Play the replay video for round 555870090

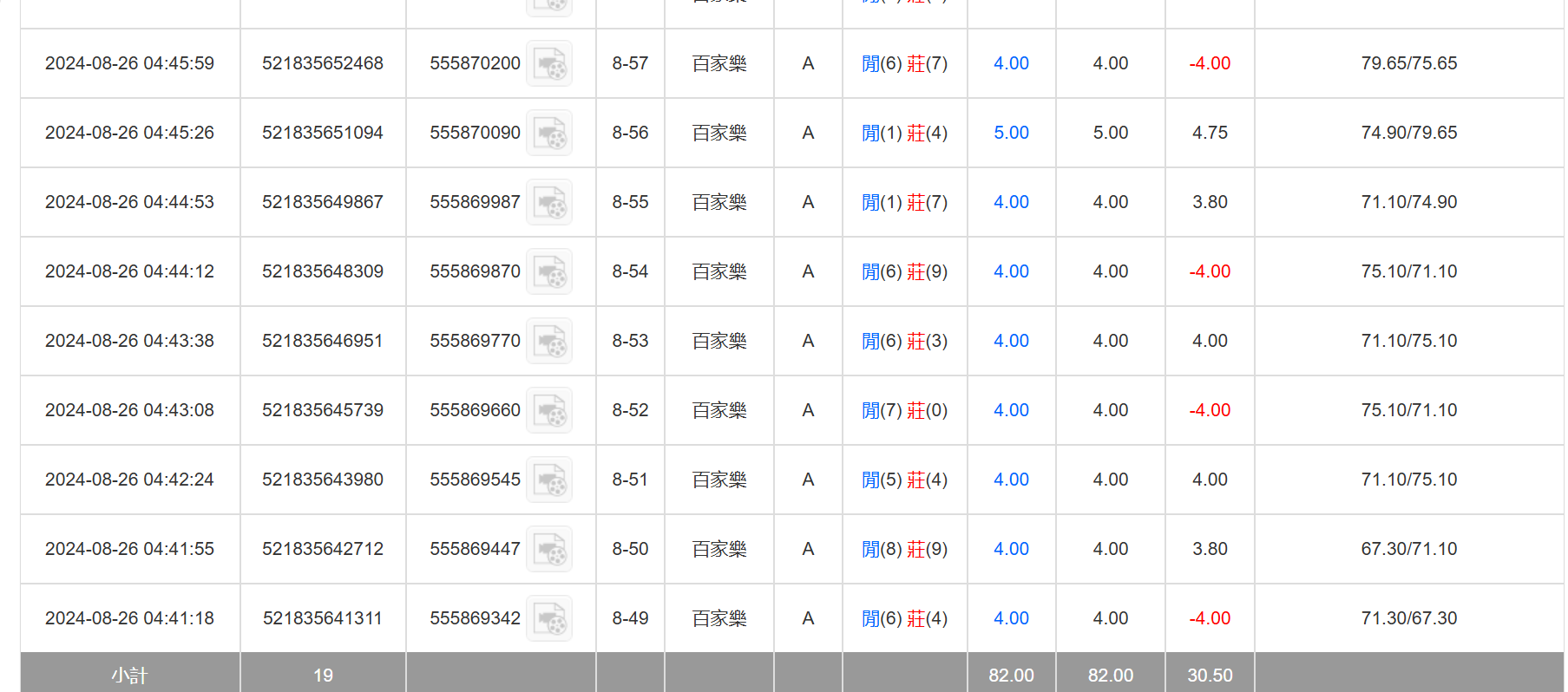click(548, 133)
